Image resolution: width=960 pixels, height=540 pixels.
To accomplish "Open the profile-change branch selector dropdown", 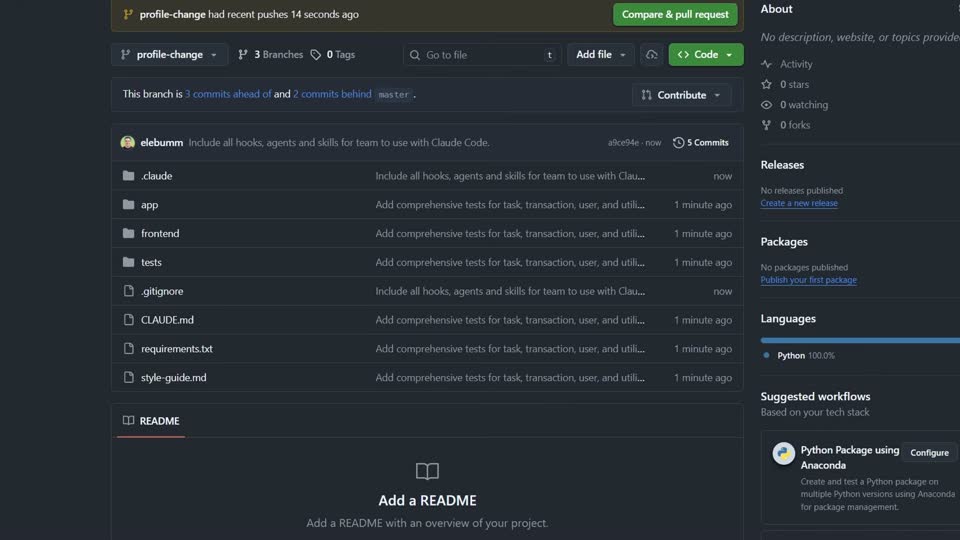I will coord(170,54).
